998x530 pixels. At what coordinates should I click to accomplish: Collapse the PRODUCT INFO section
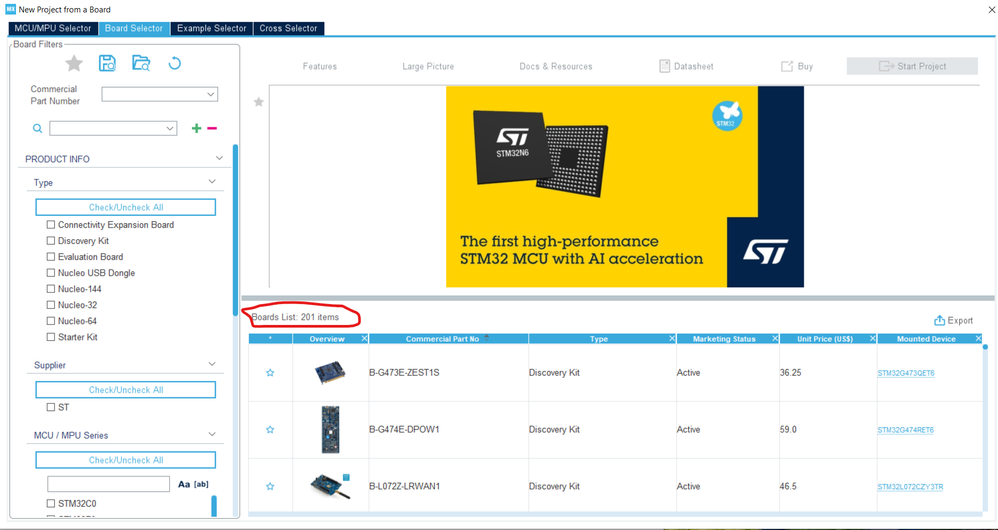click(219, 158)
